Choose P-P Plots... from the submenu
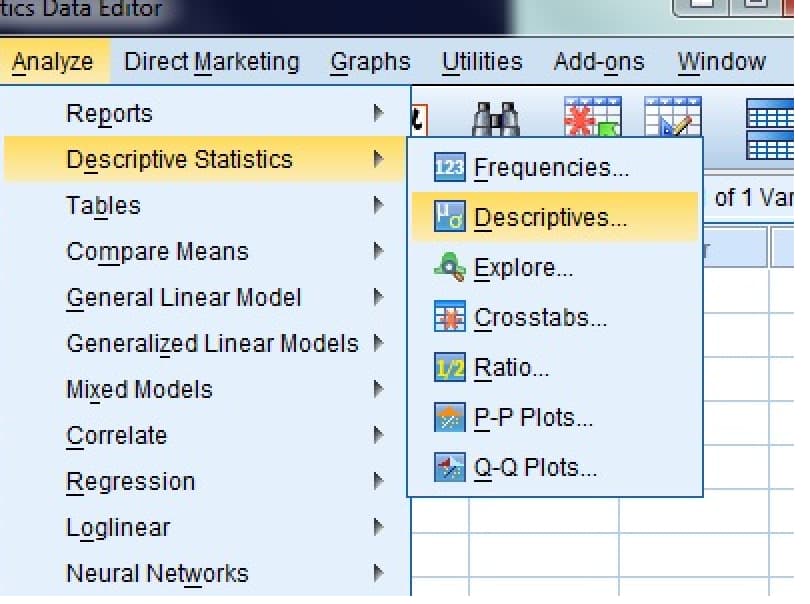 (x=555, y=417)
